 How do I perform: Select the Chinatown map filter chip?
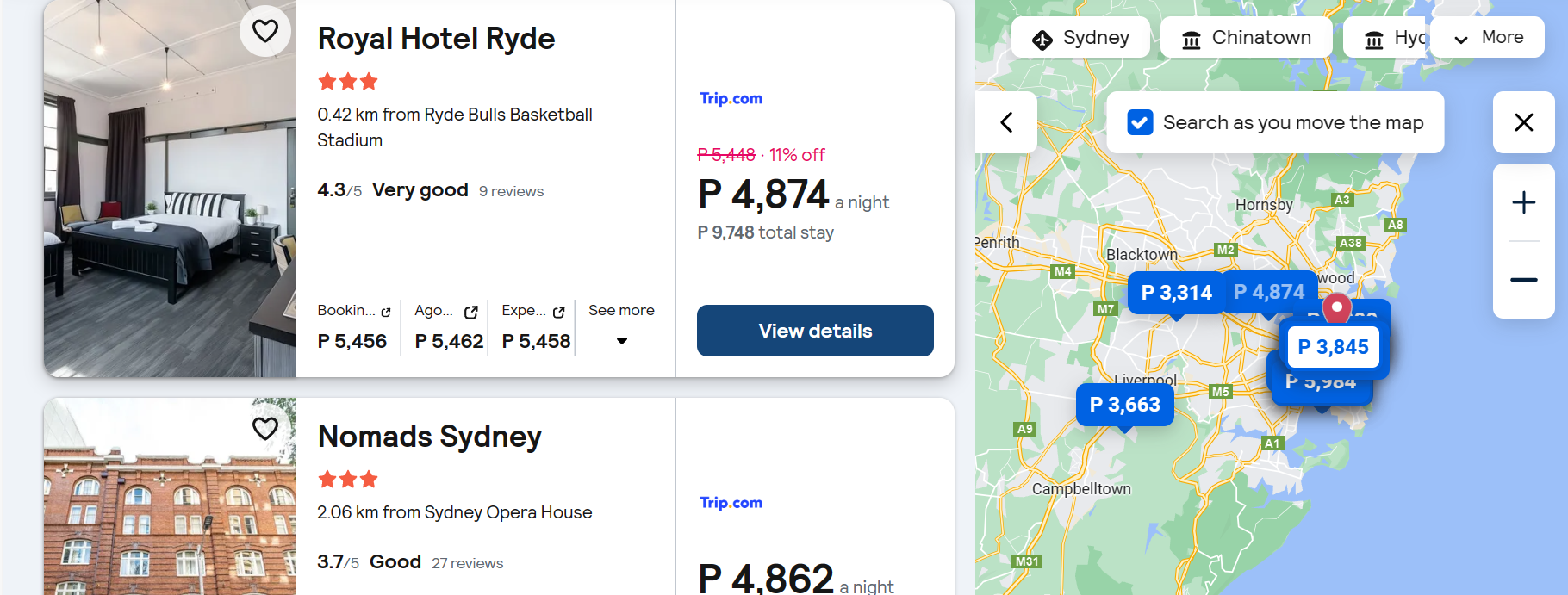[x=1246, y=38]
